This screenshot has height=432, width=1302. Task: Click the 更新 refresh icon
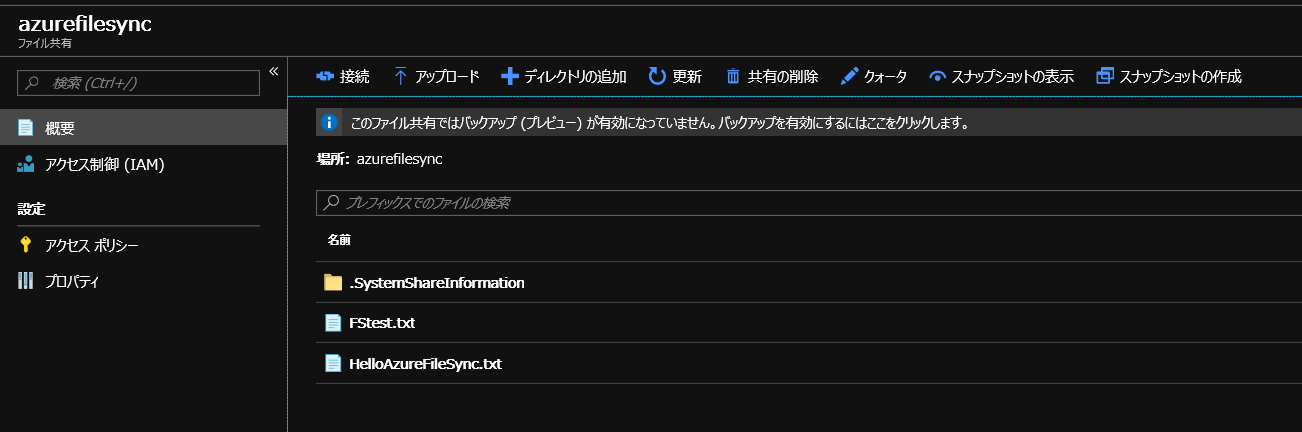657,76
